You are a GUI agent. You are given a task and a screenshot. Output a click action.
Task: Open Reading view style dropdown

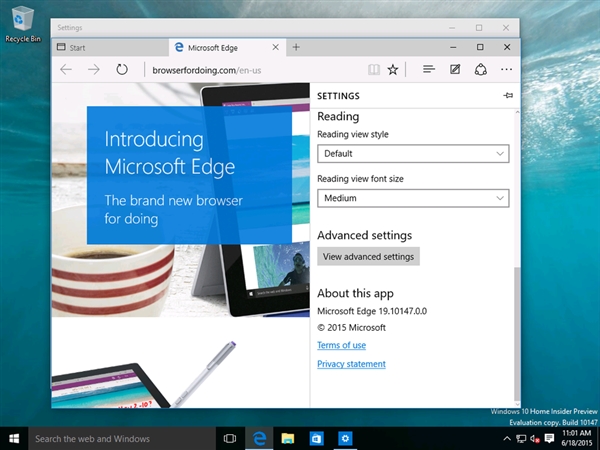click(x=413, y=154)
